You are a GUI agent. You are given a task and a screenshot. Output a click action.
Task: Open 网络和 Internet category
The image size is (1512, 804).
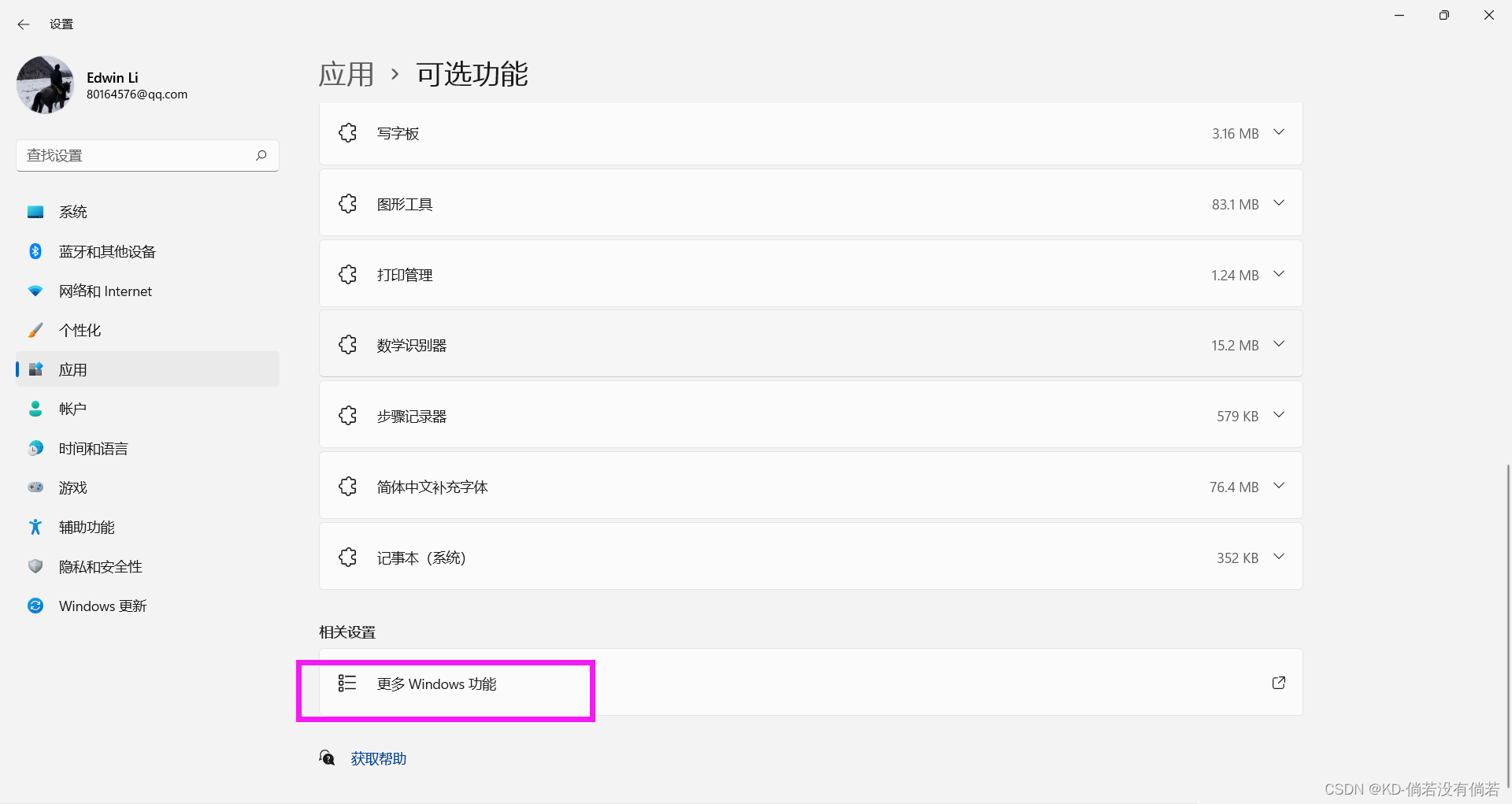(147, 291)
